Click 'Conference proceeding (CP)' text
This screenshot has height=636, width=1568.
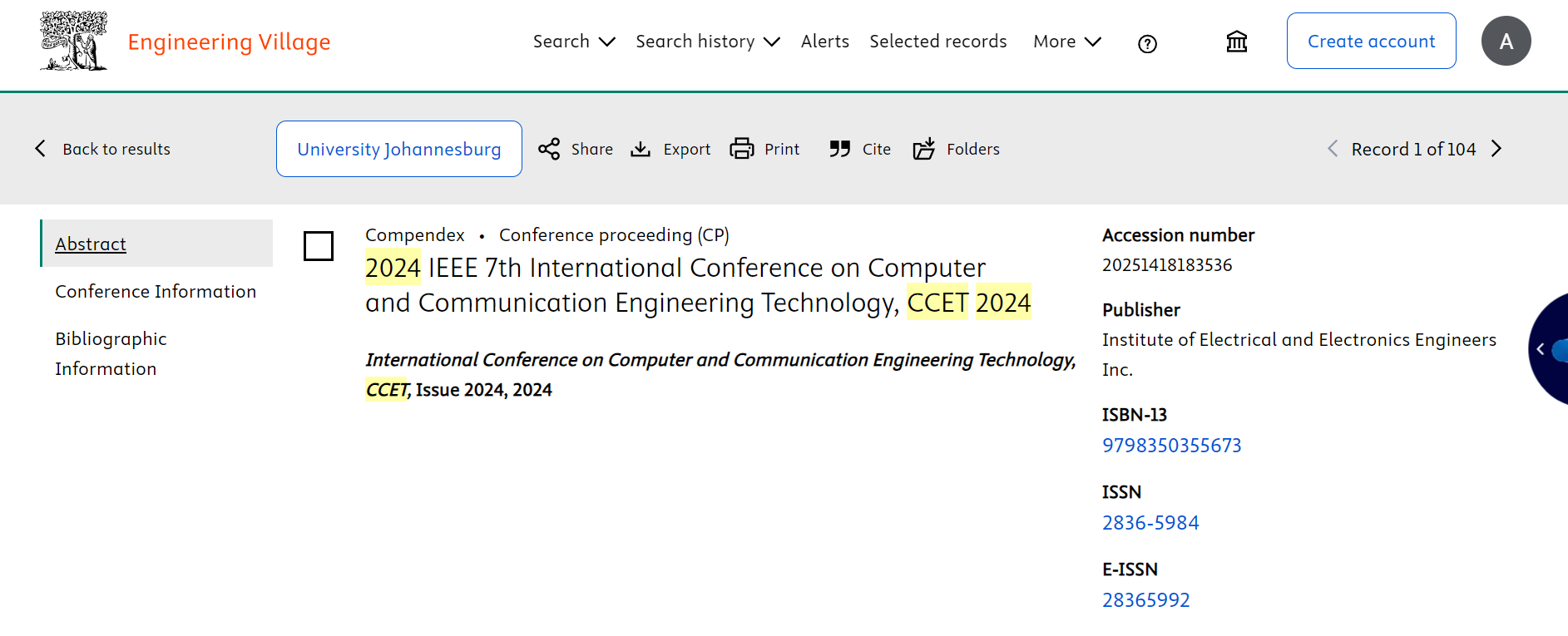click(x=614, y=235)
